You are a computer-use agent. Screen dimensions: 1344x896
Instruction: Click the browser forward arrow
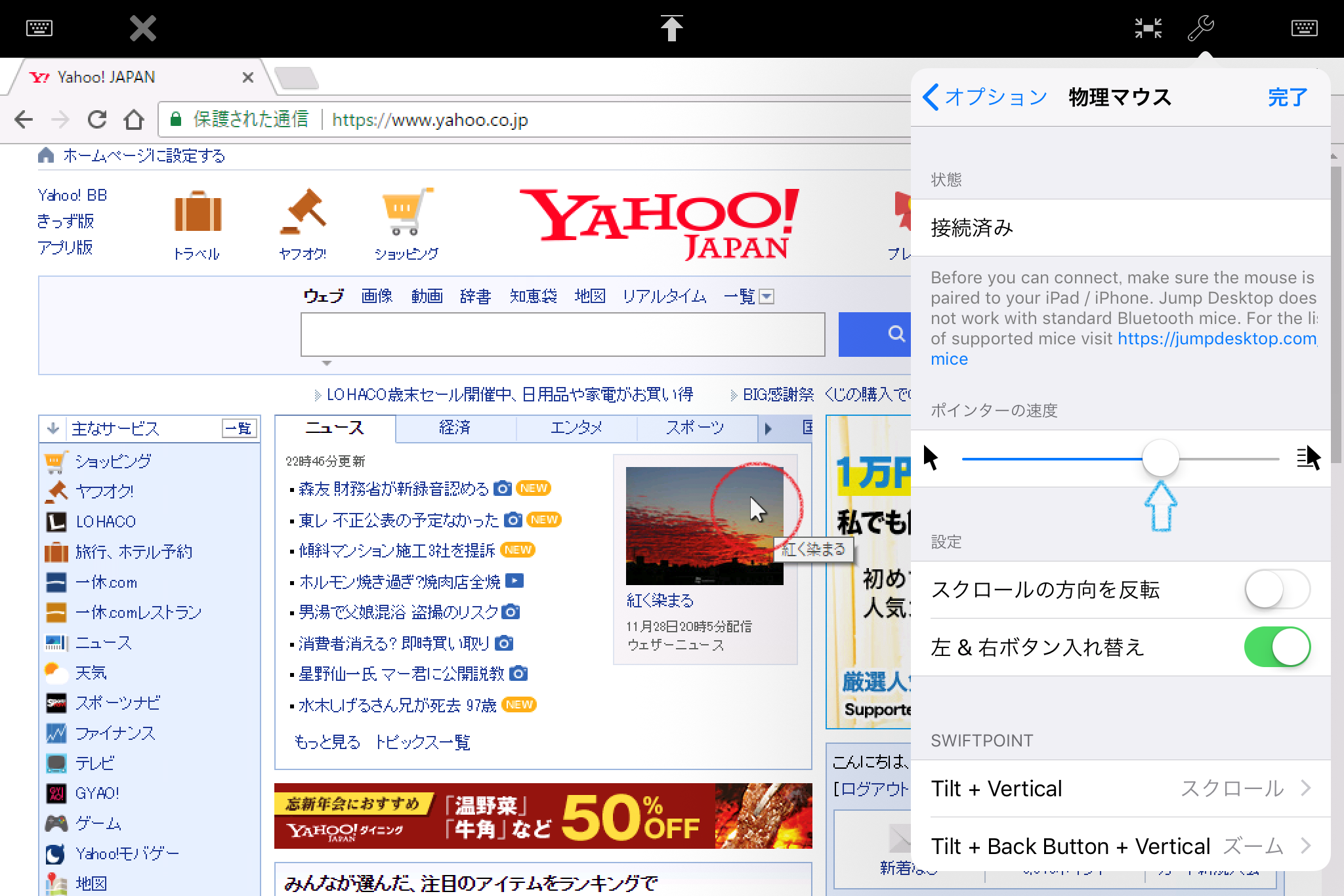60,119
